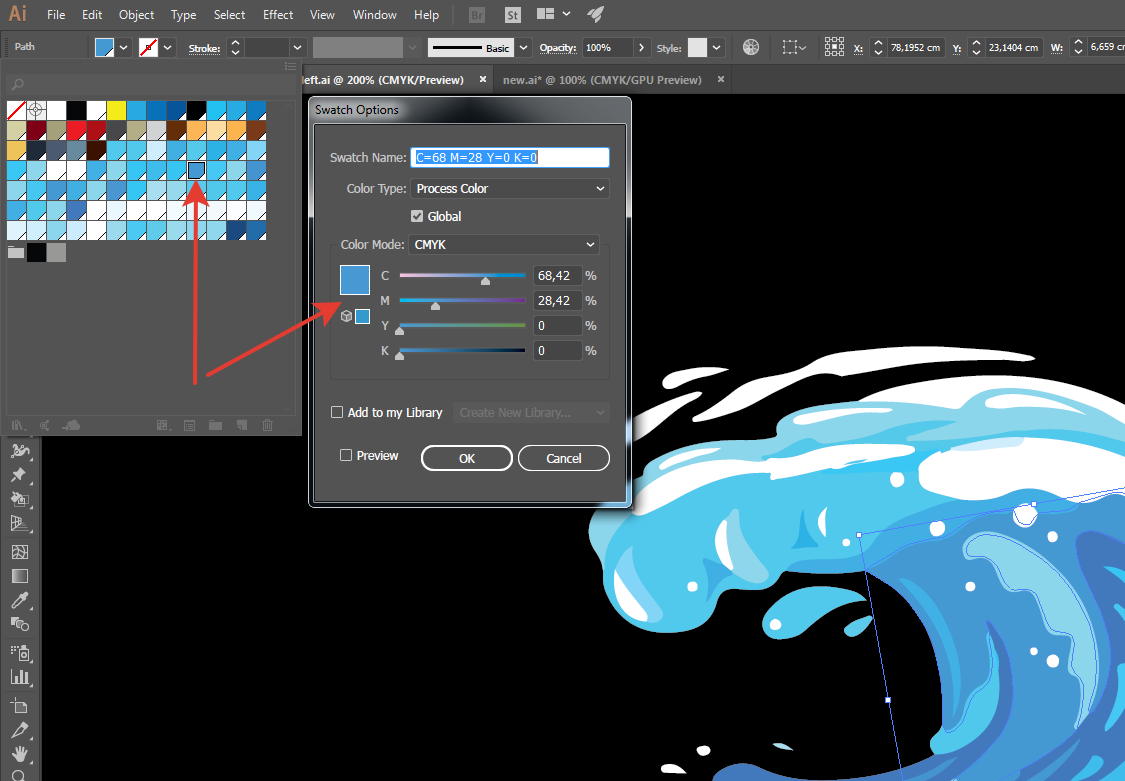Click the C percentage value field
1125x781 pixels.
point(557,275)
